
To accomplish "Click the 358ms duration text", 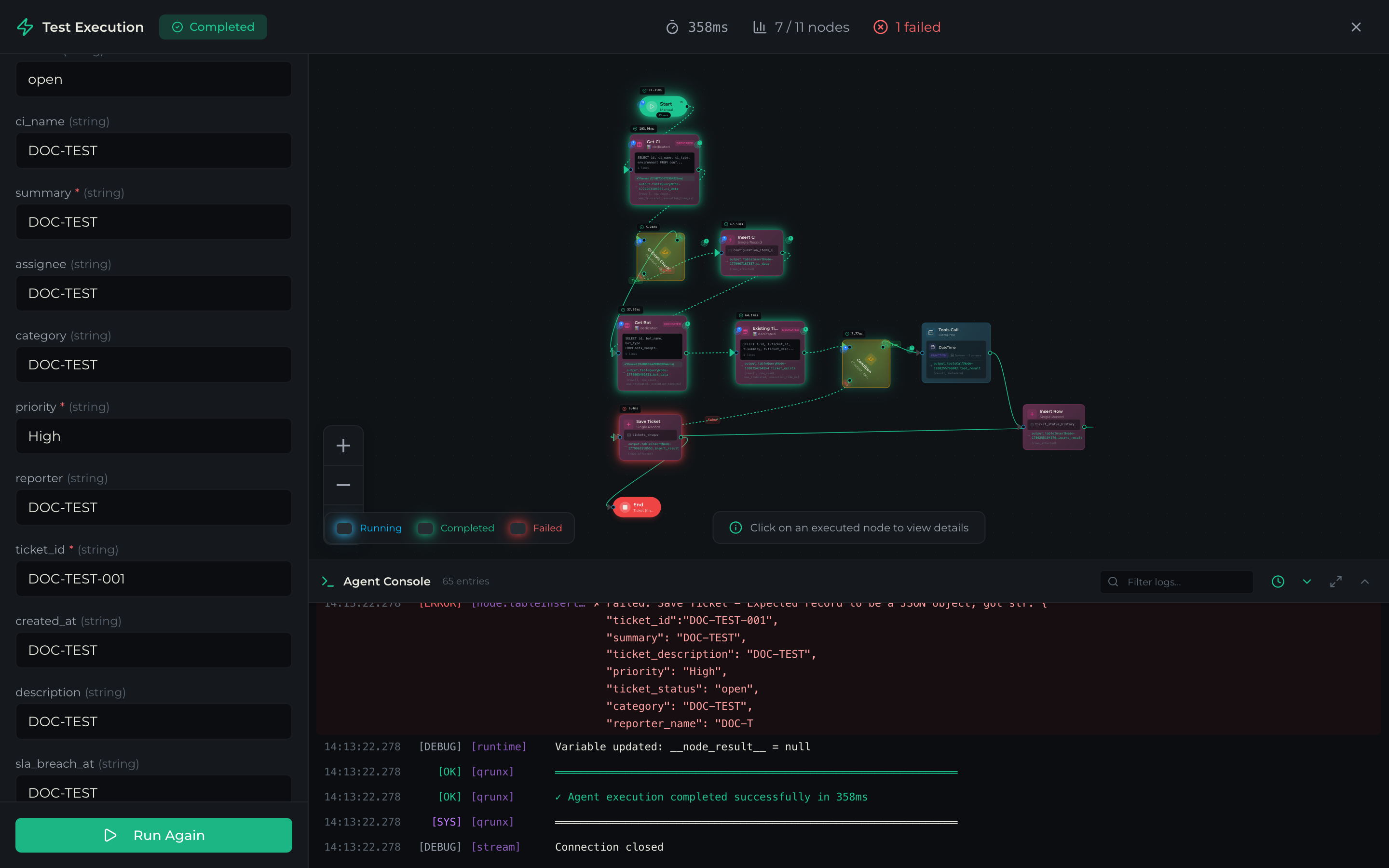I will [x=708, y=27].
